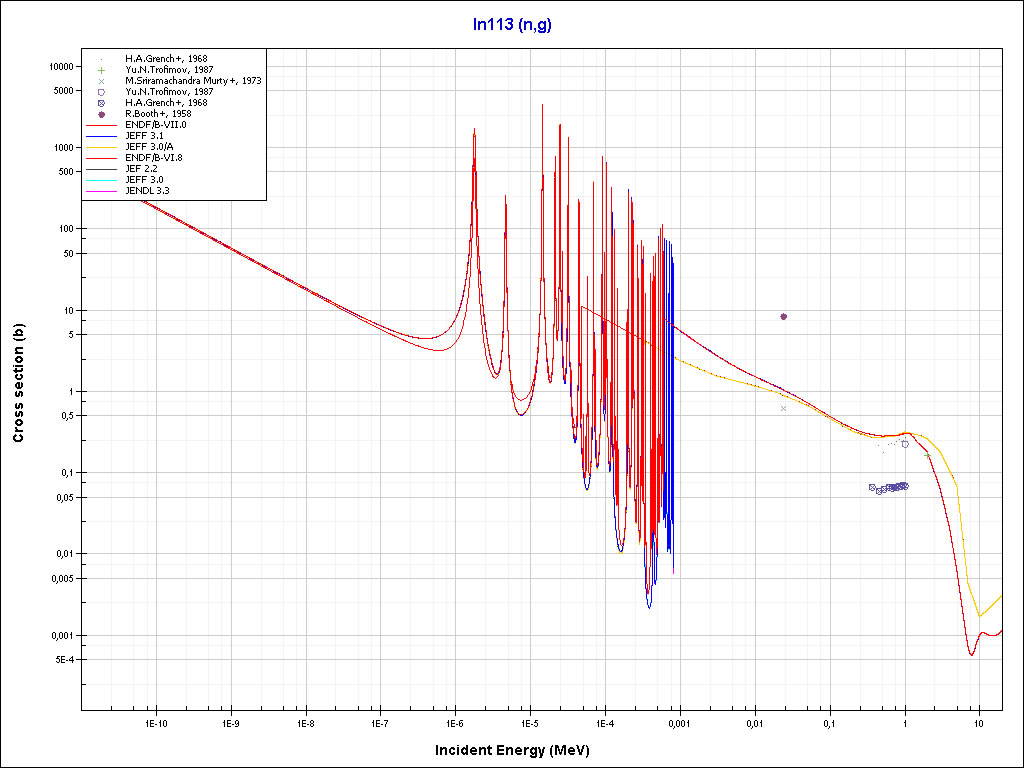Select the ENDF/B-VII.0 legend entry
The width and height of the screenshot is (1024, 768).
pos(155,125)
